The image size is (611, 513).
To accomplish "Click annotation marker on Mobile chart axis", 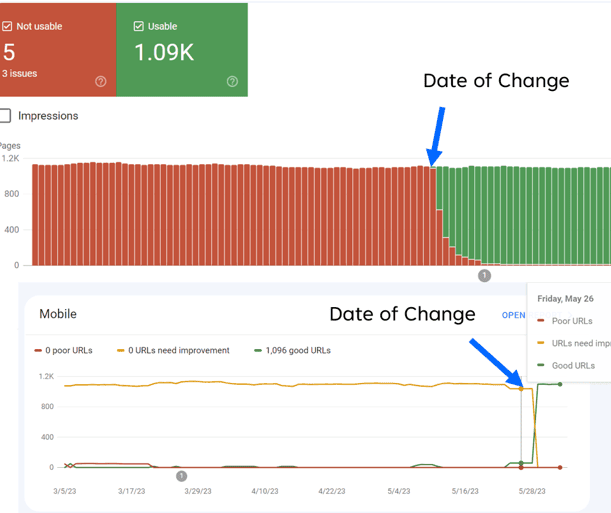I will coord(182,476).
